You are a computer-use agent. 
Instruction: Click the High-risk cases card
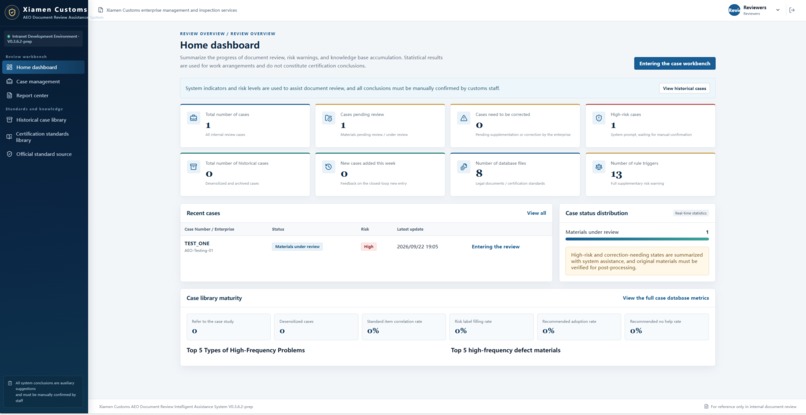(x=650, y=125)
